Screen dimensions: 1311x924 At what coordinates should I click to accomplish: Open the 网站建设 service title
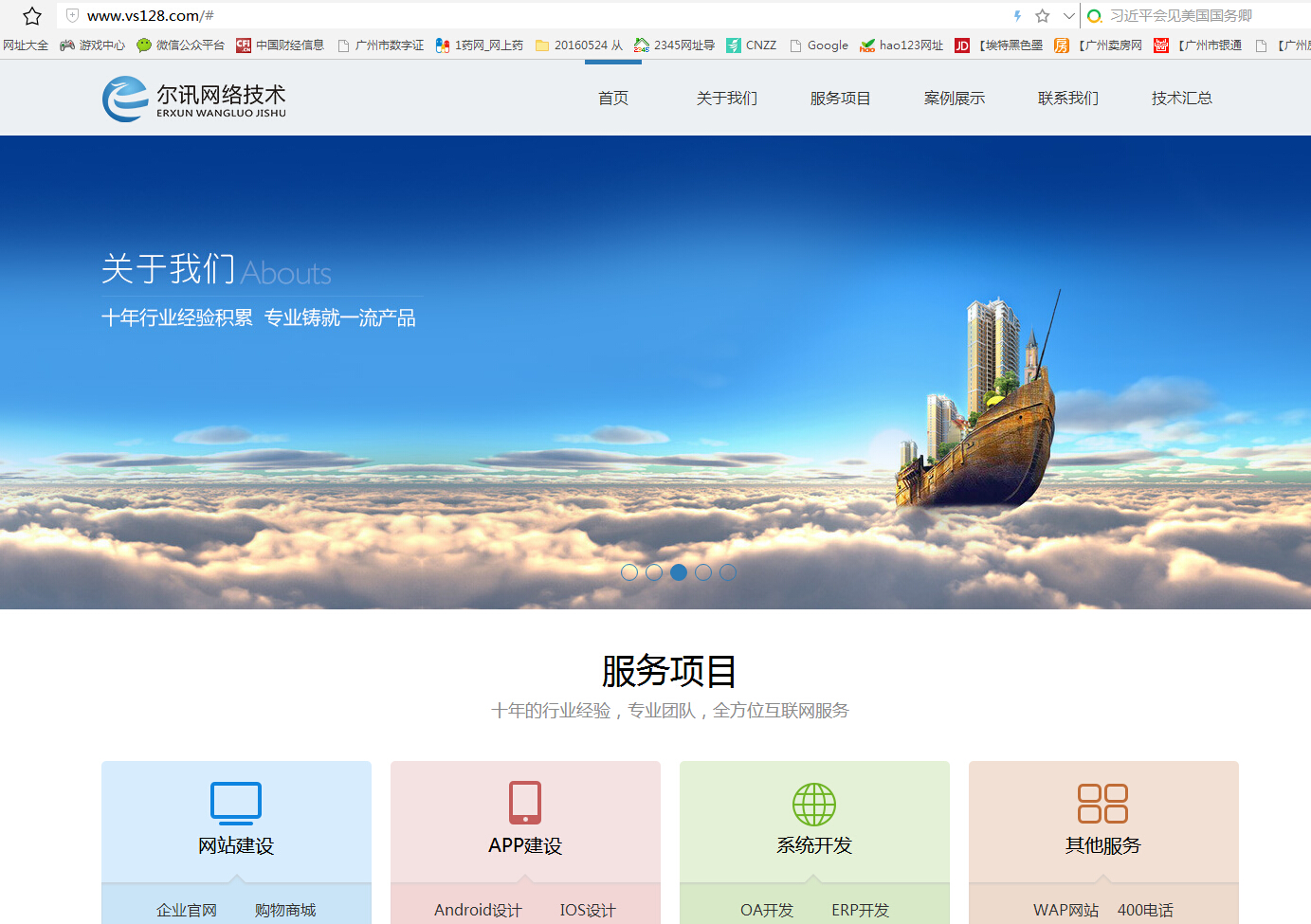tap(236, 845)
